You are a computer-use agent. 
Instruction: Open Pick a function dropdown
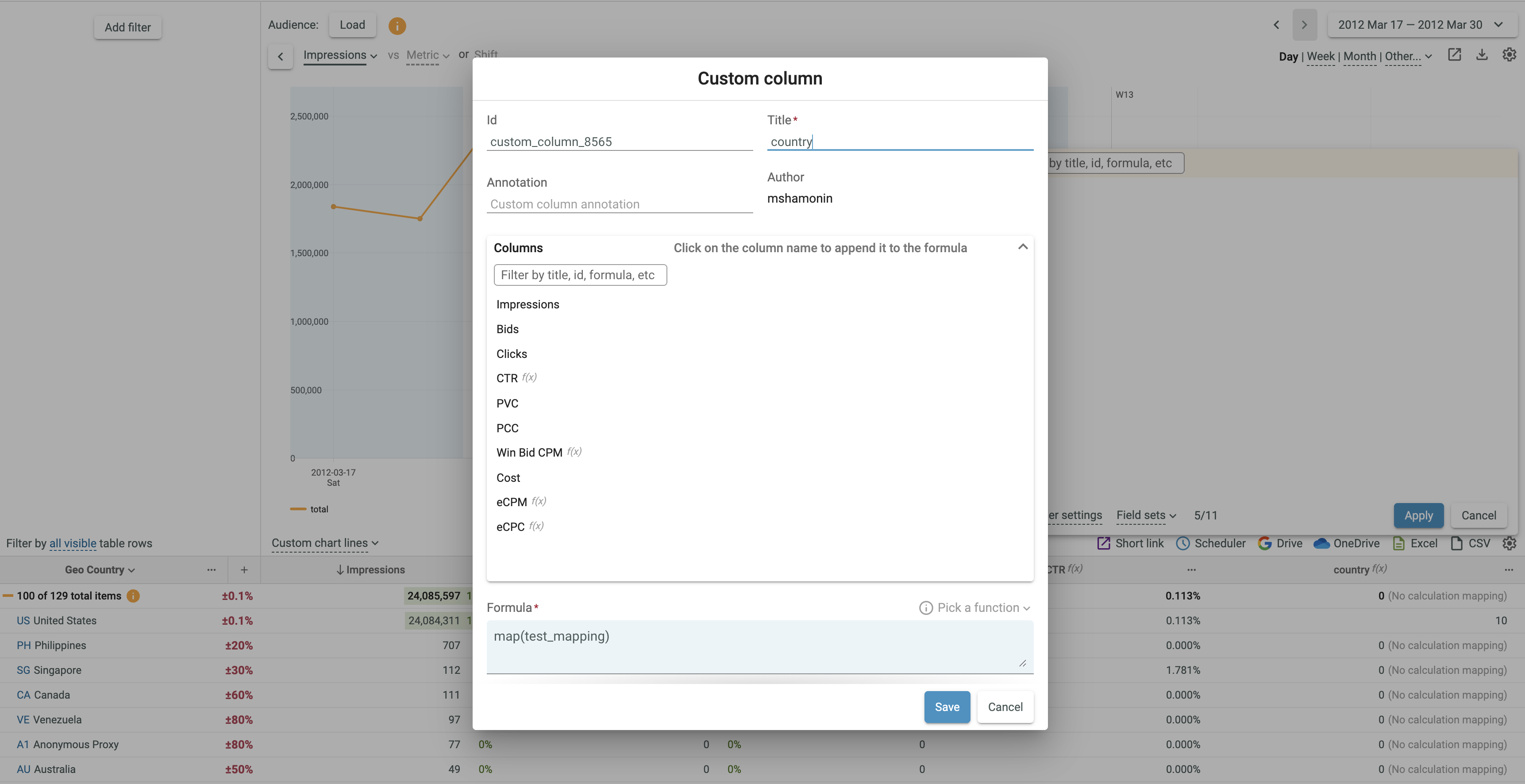click(984, 607)
